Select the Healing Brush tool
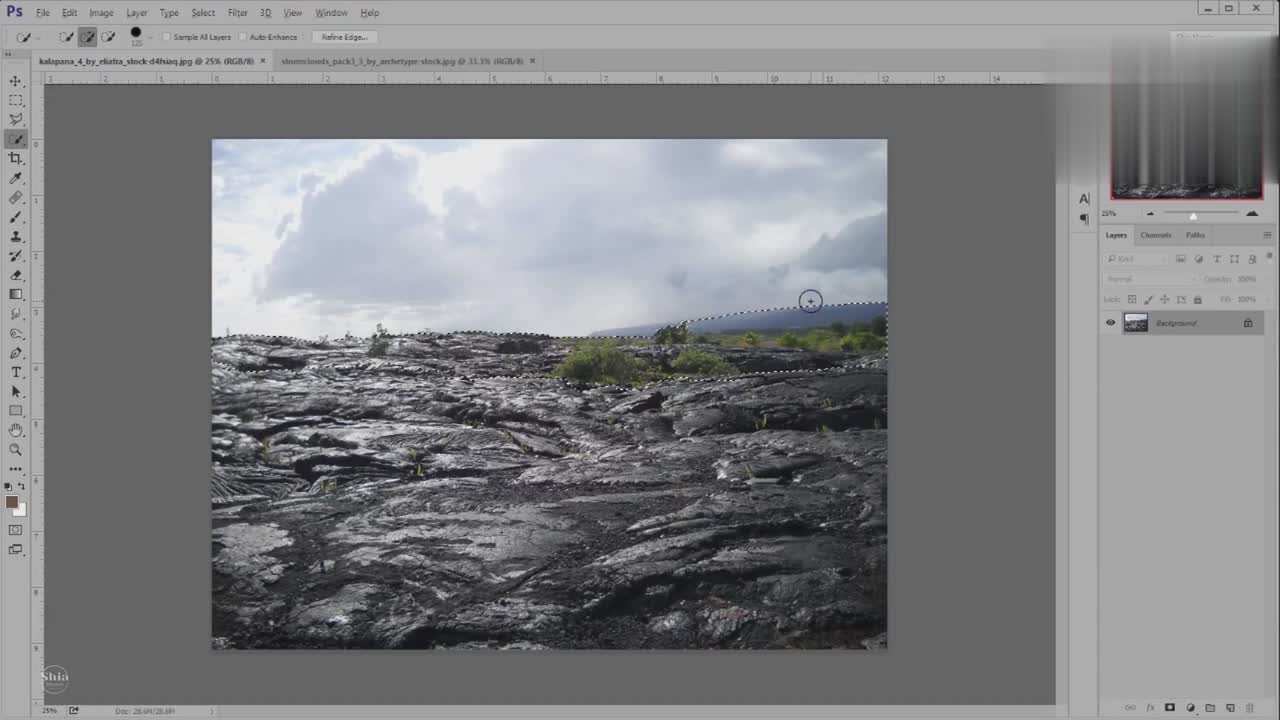1280x720 pixels. point(15,197)
